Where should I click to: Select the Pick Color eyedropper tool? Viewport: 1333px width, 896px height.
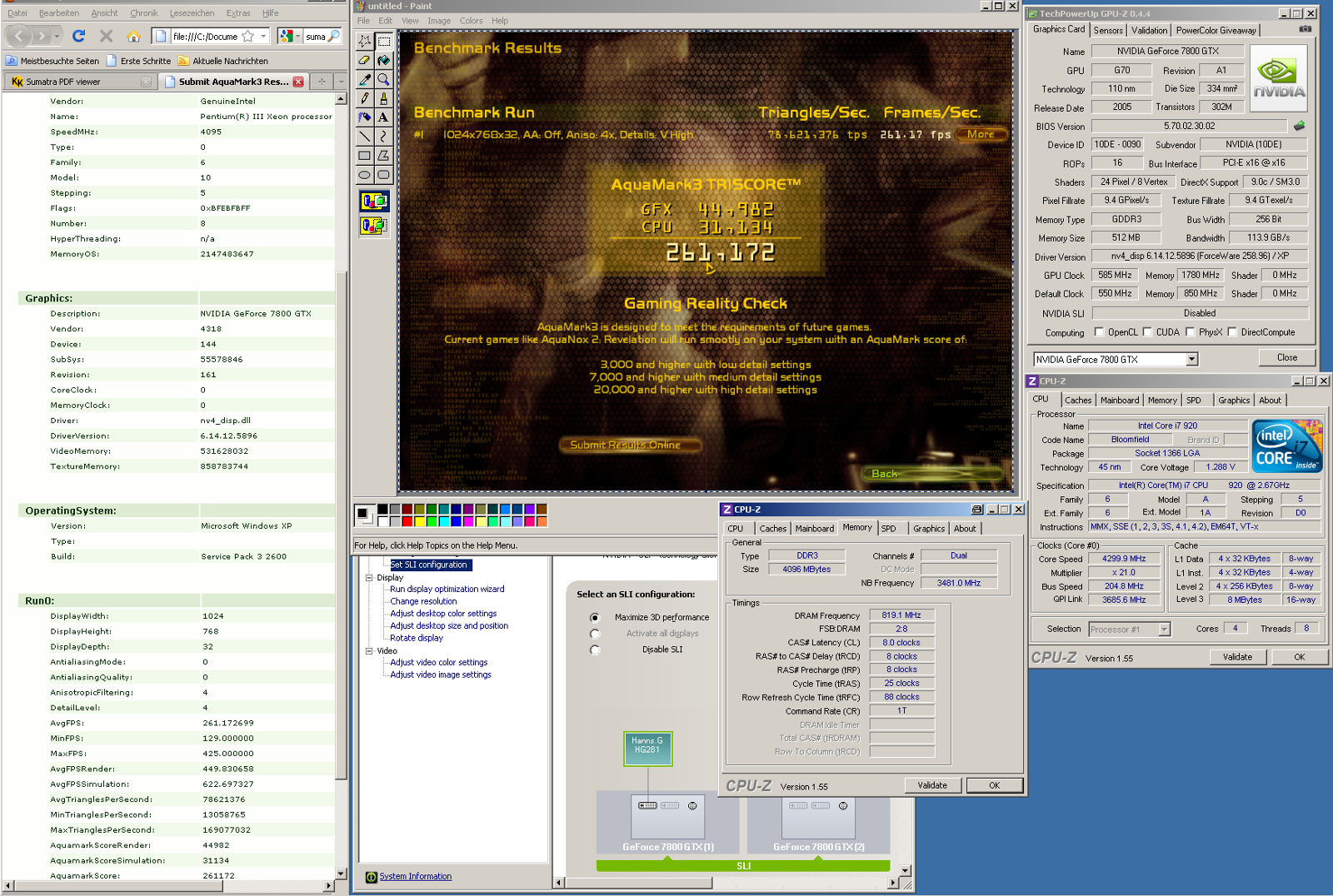click(365, 79)
